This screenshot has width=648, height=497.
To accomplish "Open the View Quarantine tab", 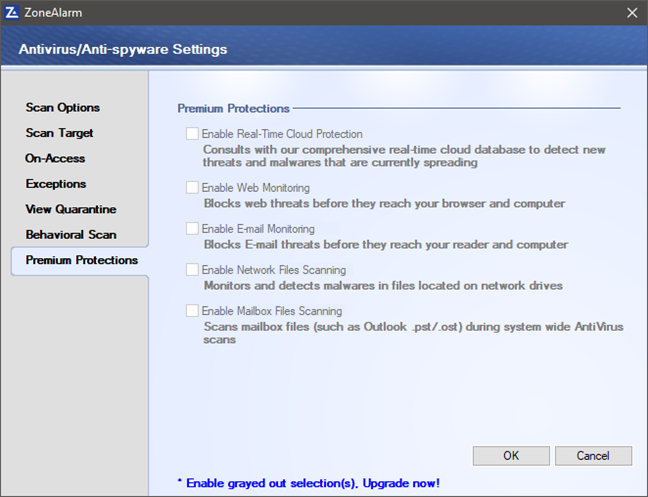I will coord(71,209).
